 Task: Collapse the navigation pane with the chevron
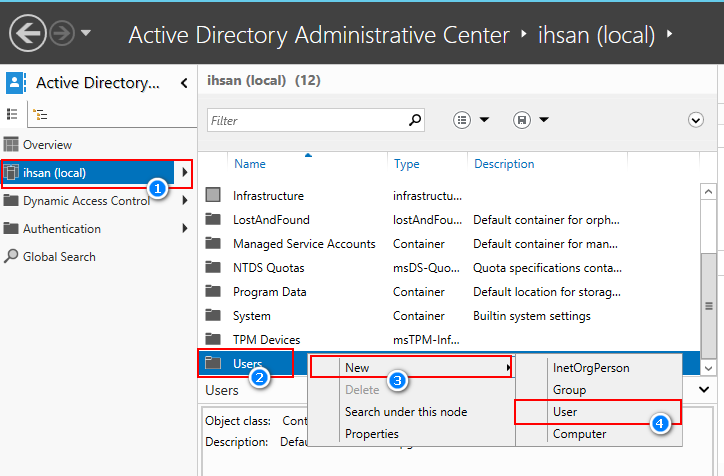click(x=184, y=83)
